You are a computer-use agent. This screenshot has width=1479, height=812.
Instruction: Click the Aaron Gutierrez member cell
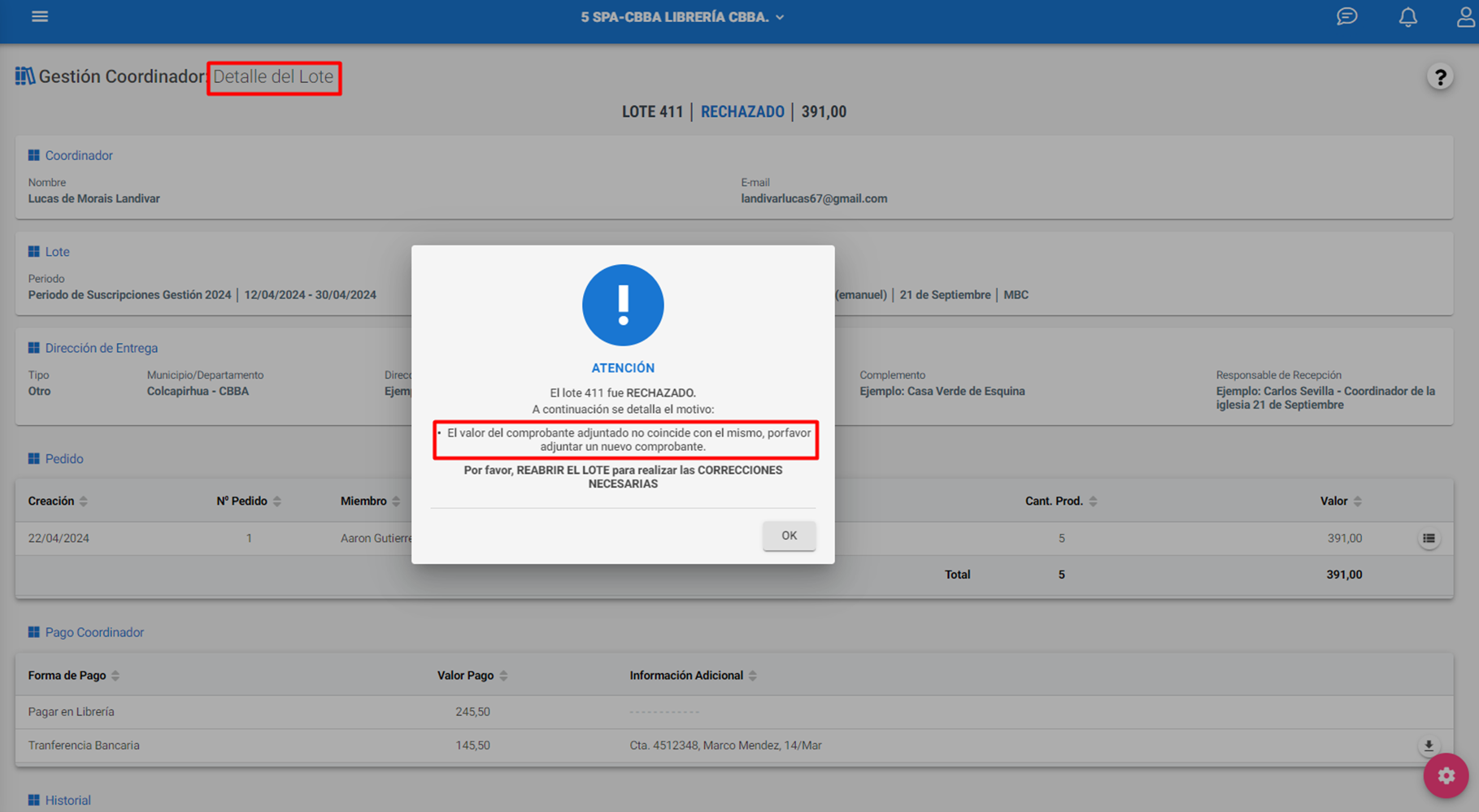[376, 538]
